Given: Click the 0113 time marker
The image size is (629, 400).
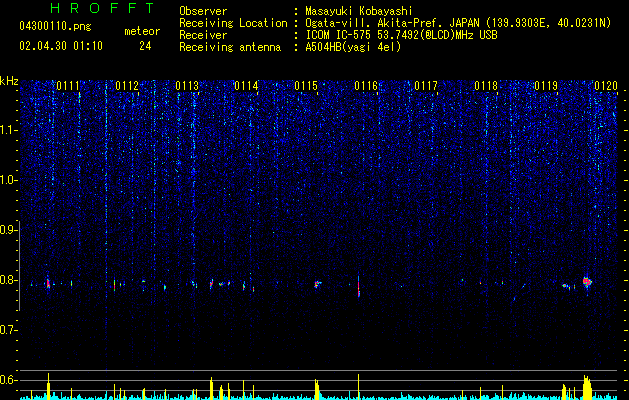Looking at the screenshot, I should click(187, 86).
